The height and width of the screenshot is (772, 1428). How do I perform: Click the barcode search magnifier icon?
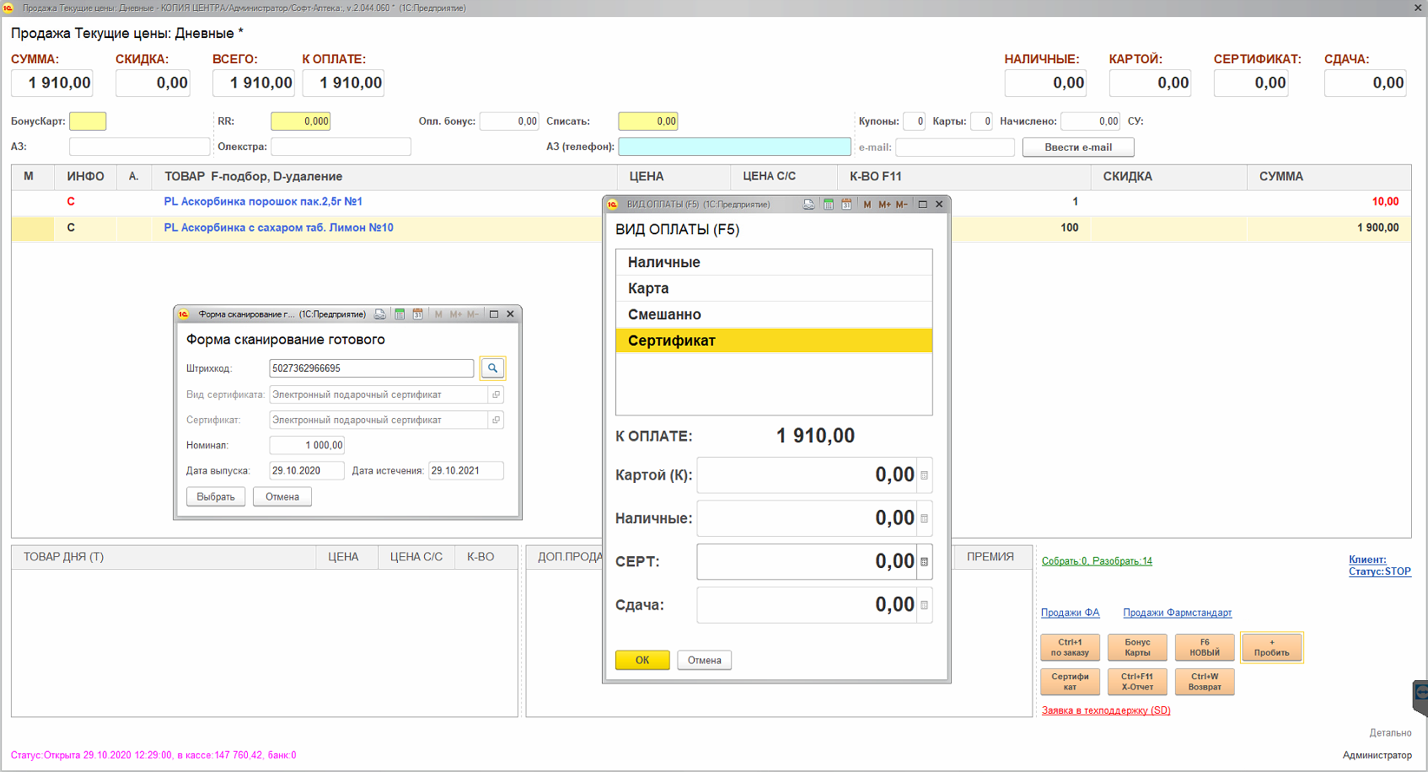pyautogui.click(x=493, y=368)
